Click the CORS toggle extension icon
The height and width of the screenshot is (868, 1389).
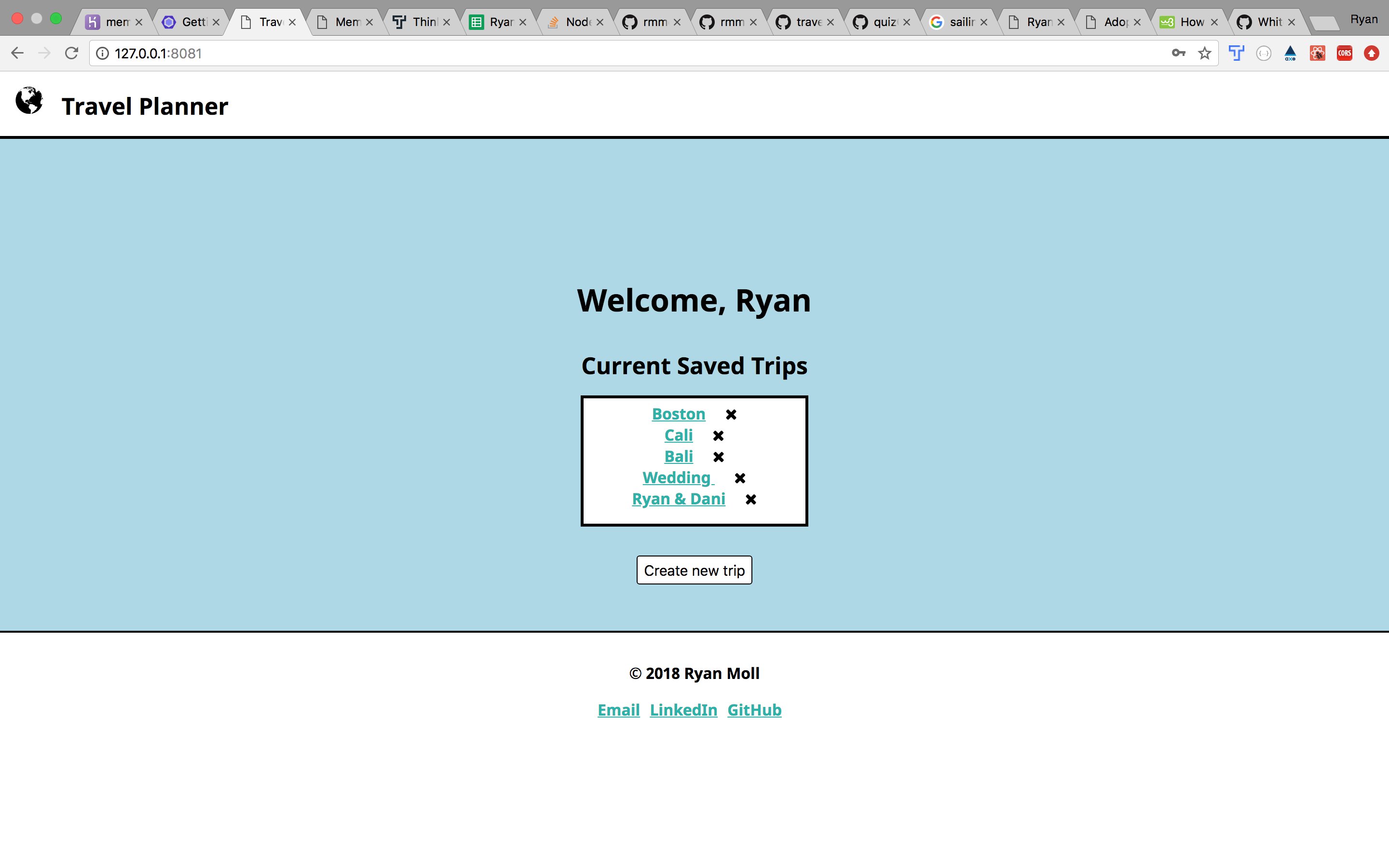[x=1344, y=53]
